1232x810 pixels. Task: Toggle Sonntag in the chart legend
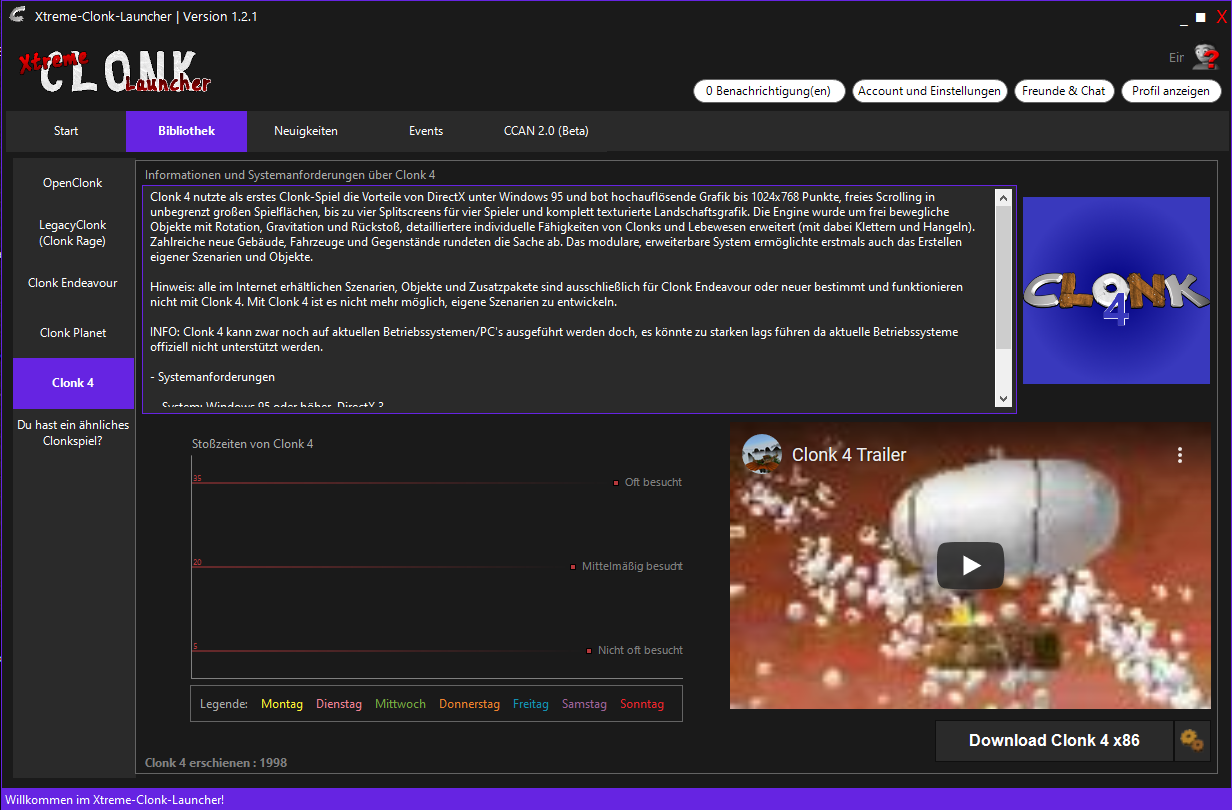pyautogui.click(x=642, y=704)
